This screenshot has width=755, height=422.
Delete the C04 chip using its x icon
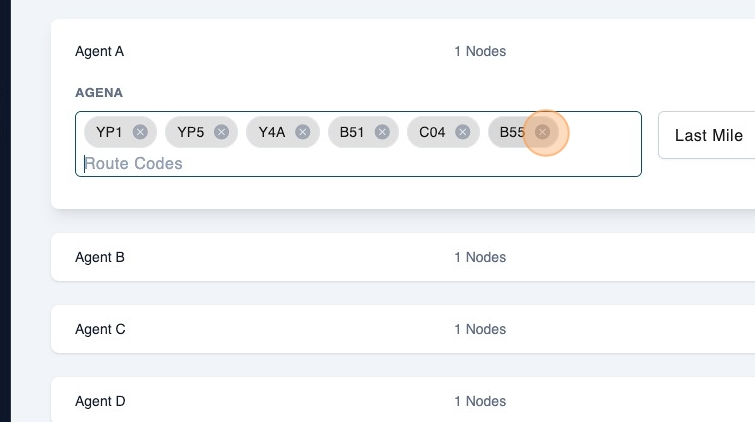(x=462, y=132)
